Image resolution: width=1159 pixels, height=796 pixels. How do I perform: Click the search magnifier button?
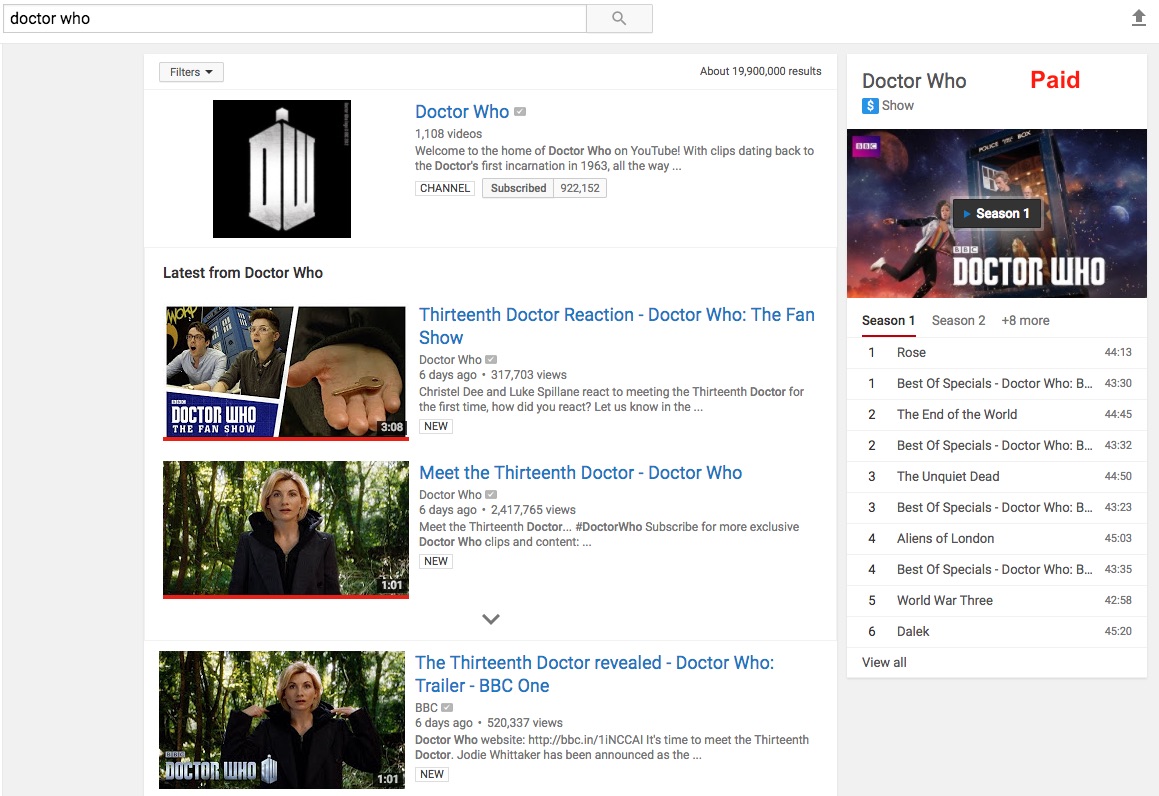click(619, 18)
